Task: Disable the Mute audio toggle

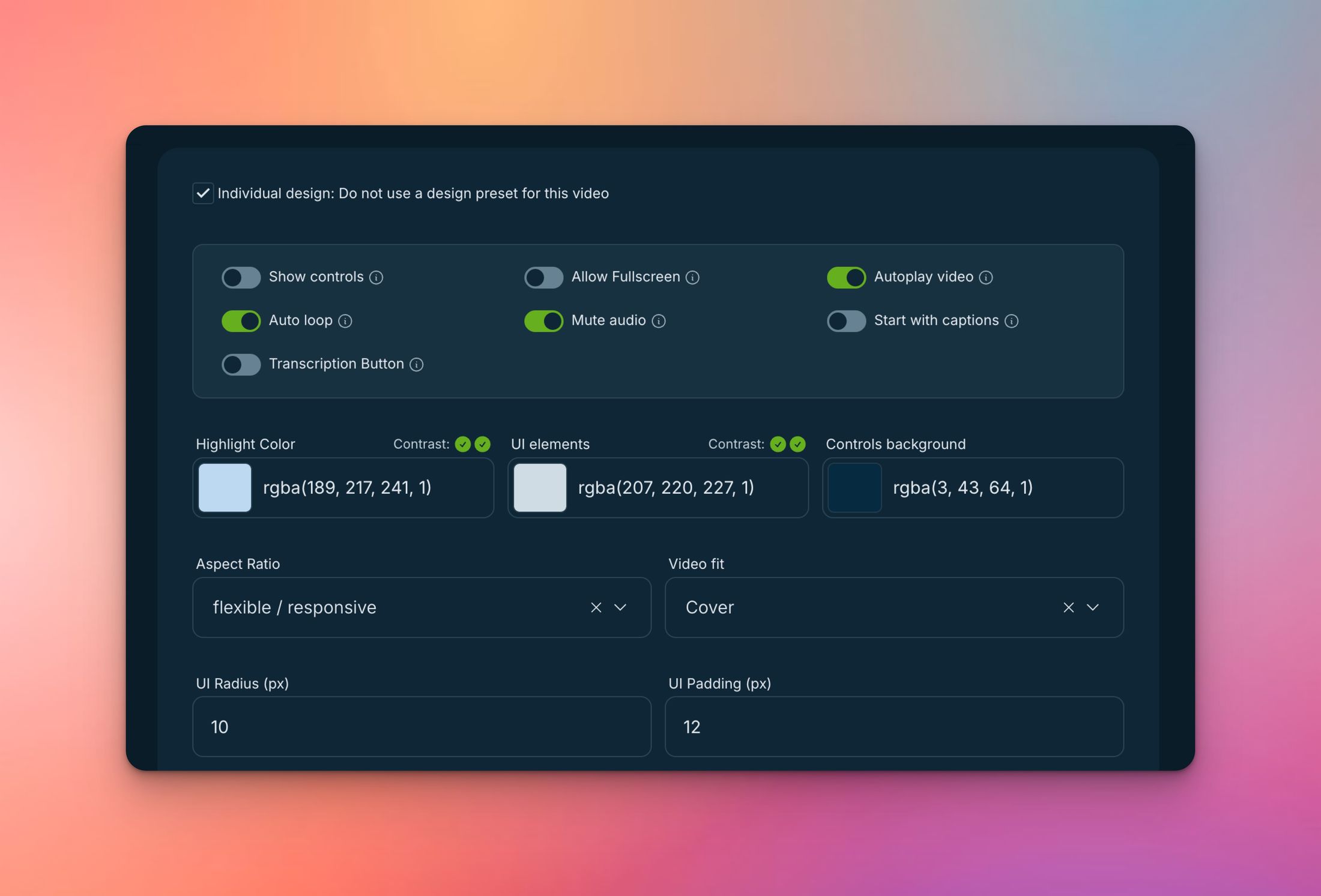Action: pos(543,321)
